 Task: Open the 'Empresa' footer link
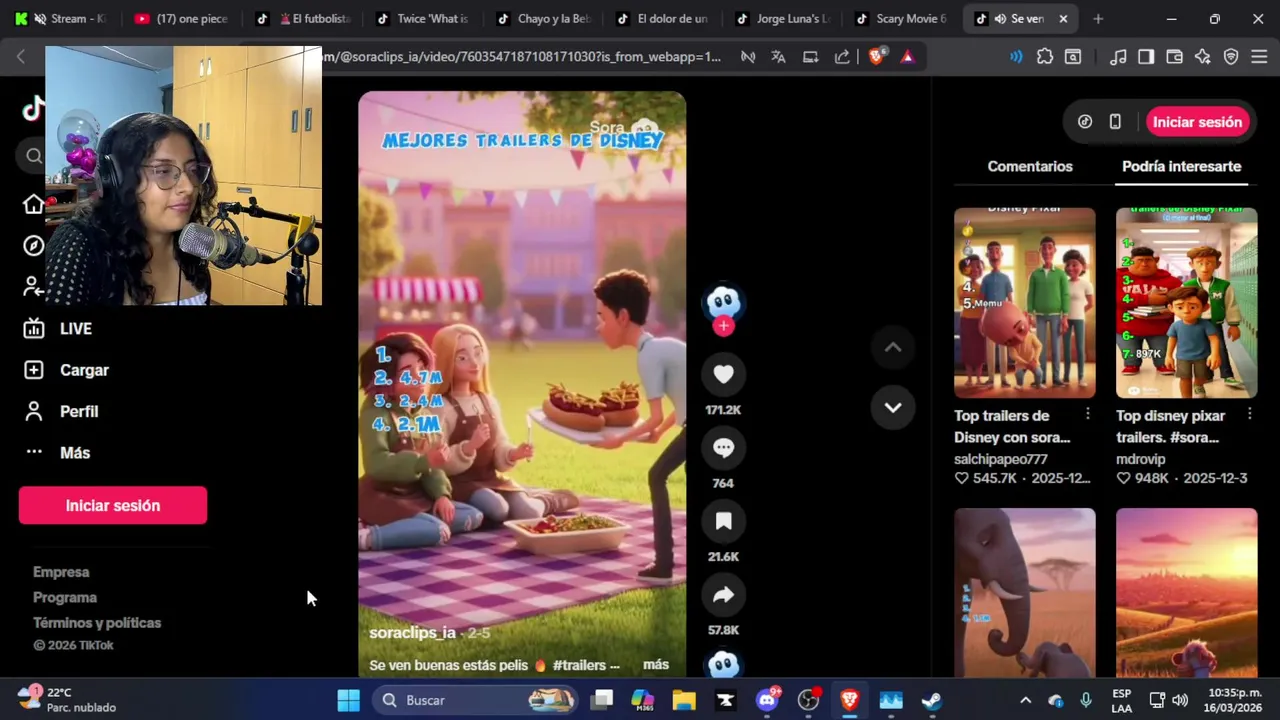(61, 572)
